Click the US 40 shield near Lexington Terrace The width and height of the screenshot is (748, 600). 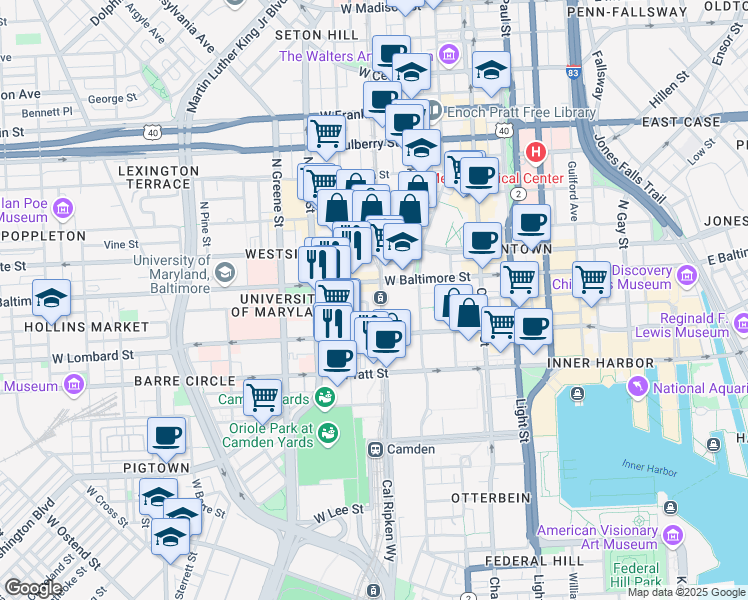tap(153, 133)
